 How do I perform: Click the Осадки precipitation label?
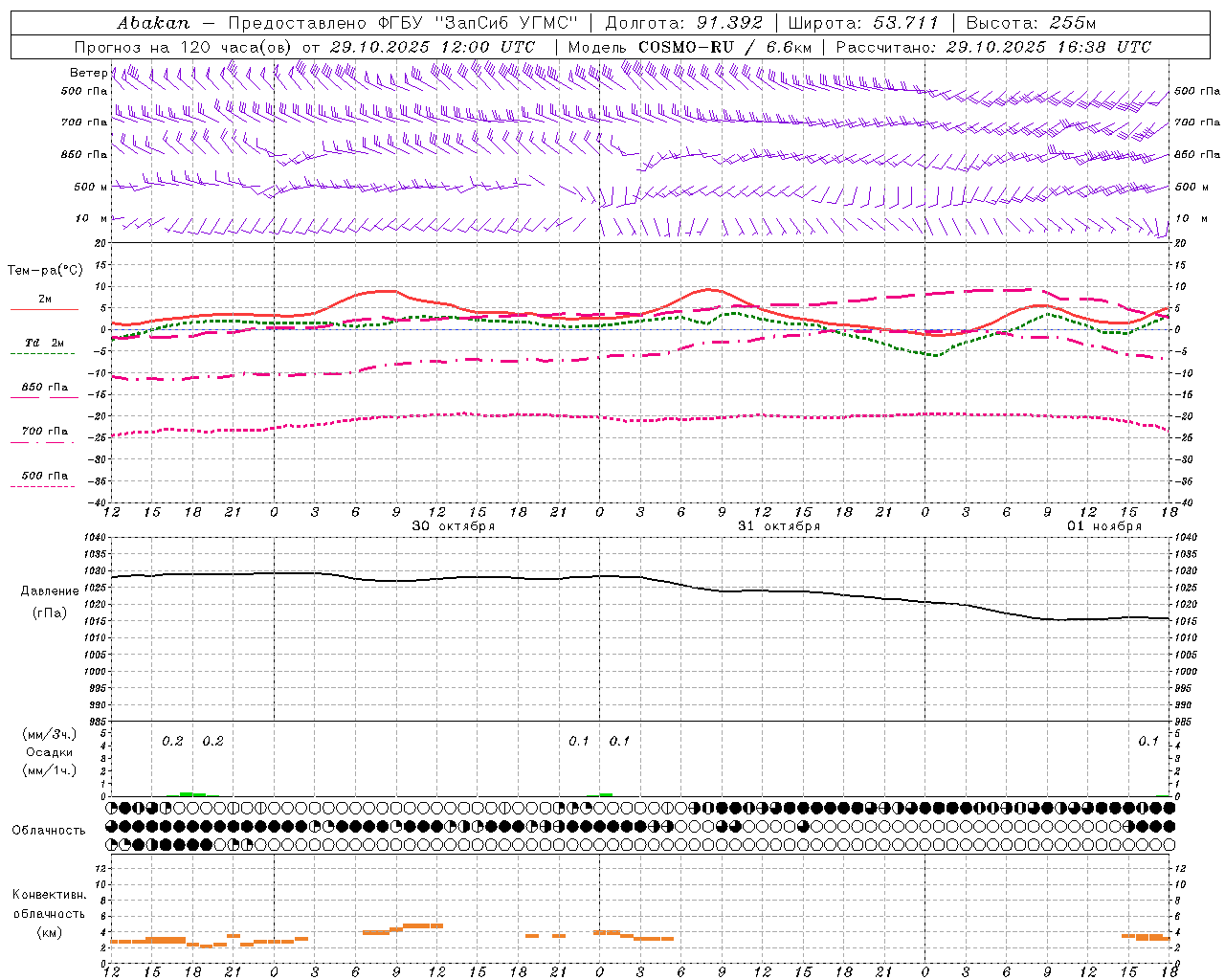point(49,752)
